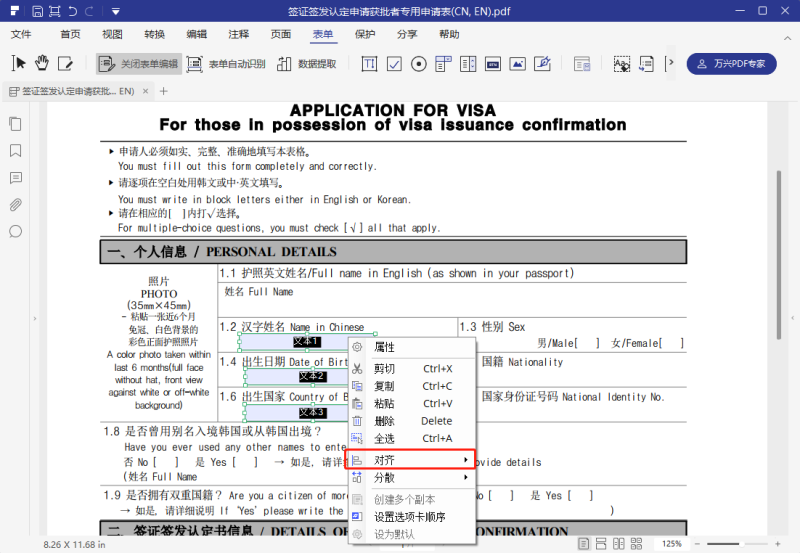The height and width of the screenshot is (553, 800).
Task: Open the page thumbnails panel
Action: coord(15,124)
